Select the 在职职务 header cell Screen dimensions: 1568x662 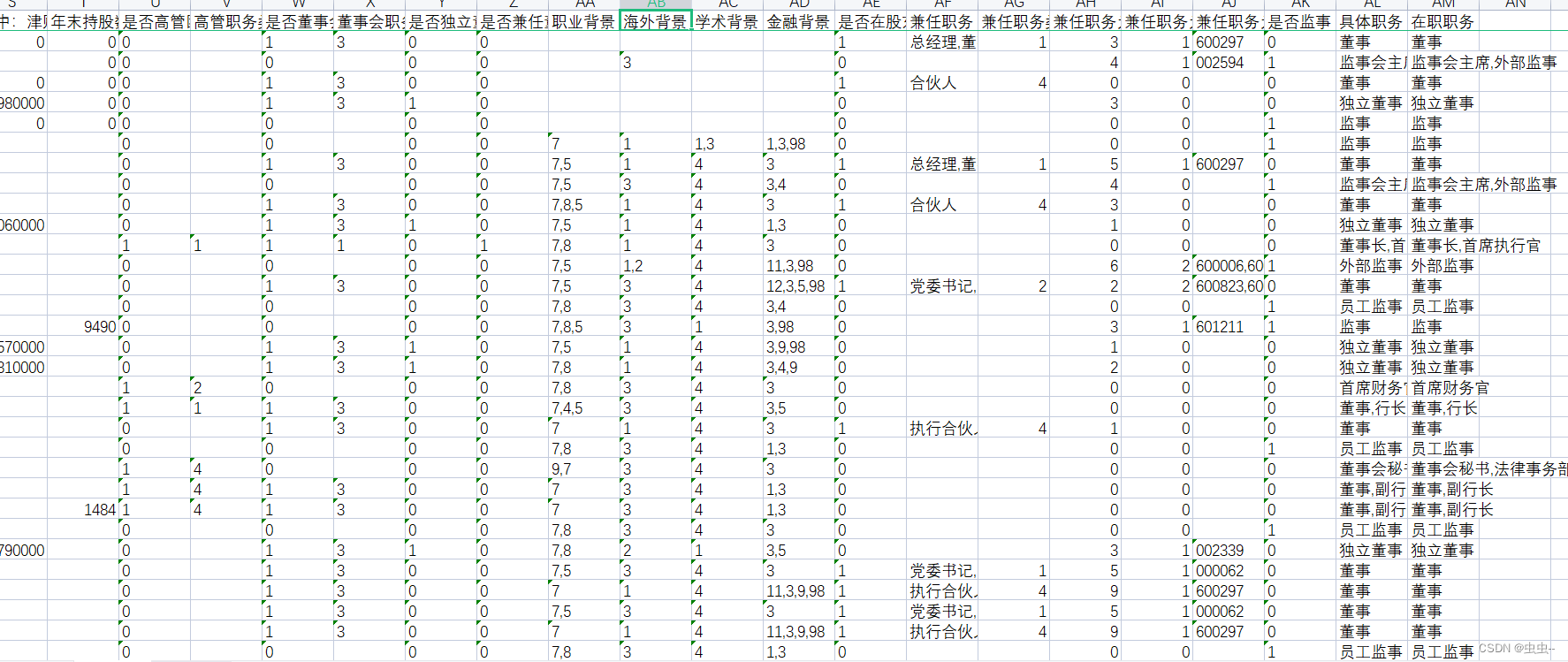point(1443,22)
